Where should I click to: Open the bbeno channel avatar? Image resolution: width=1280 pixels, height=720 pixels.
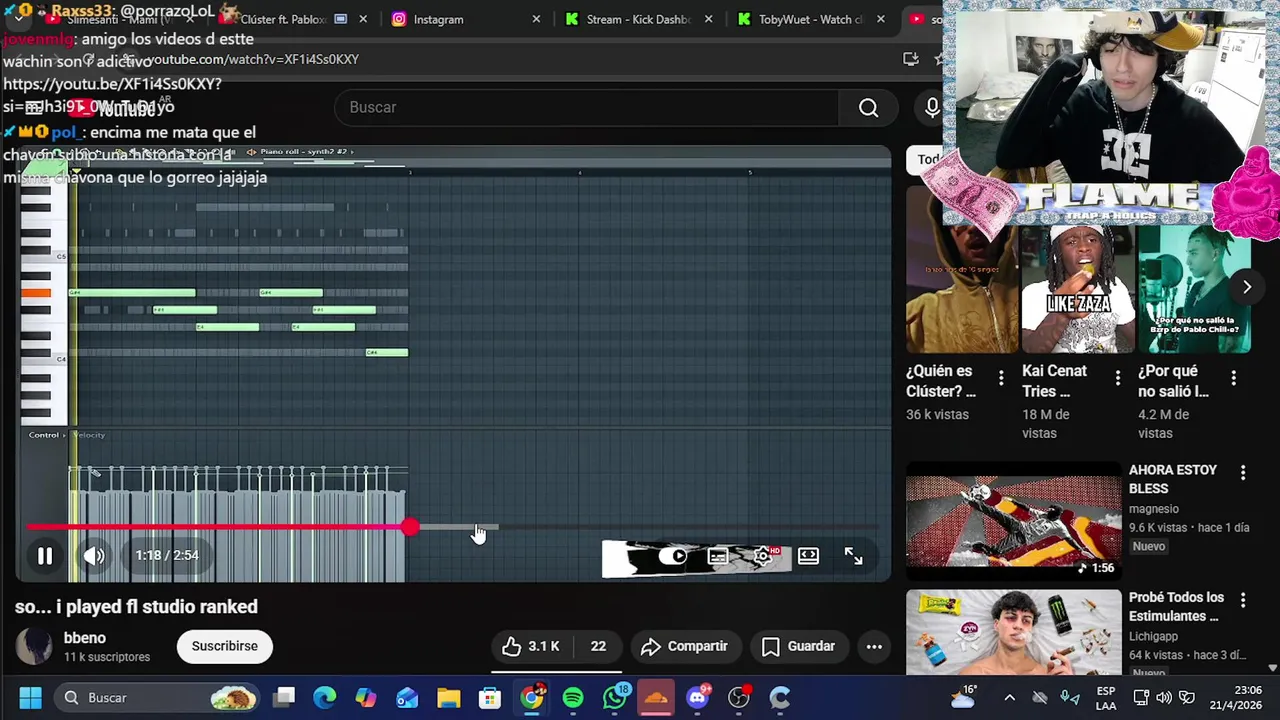pos(33,646)
